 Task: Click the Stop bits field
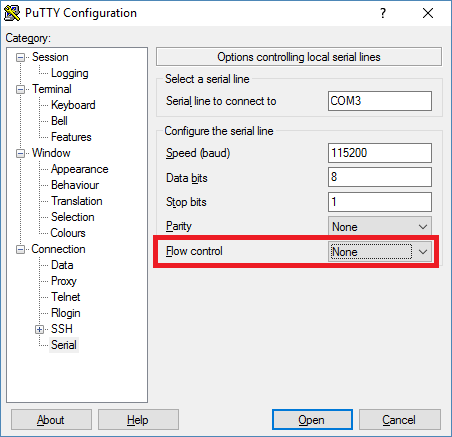click(x=380, y=202)
